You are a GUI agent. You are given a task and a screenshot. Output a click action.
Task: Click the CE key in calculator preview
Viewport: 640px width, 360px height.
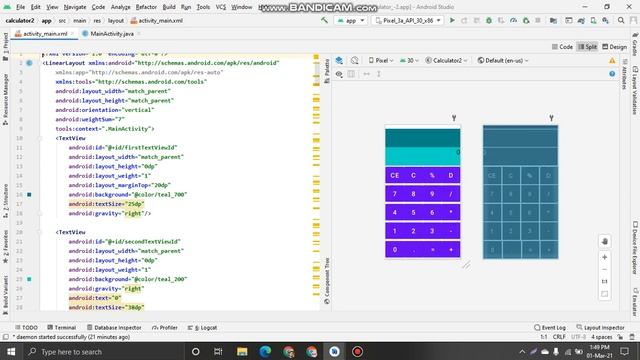(395, 175)
